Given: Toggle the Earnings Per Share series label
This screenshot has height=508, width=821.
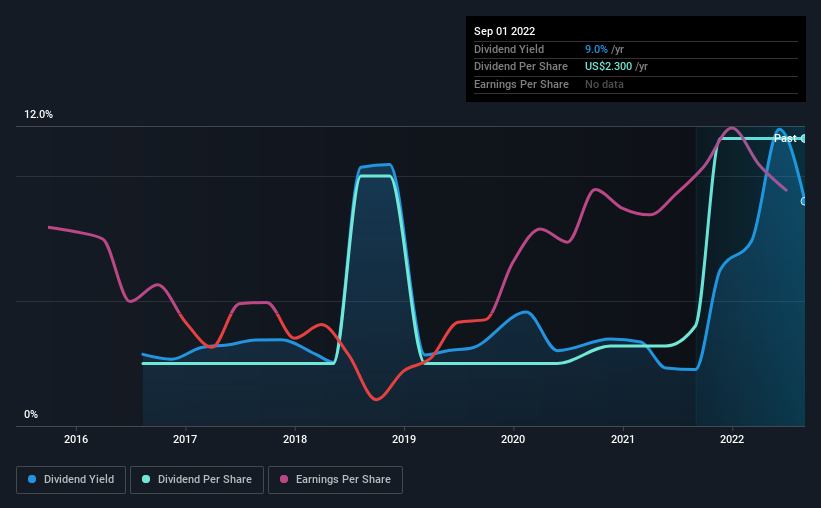Looking at the screenshot, I should [343, 480].
